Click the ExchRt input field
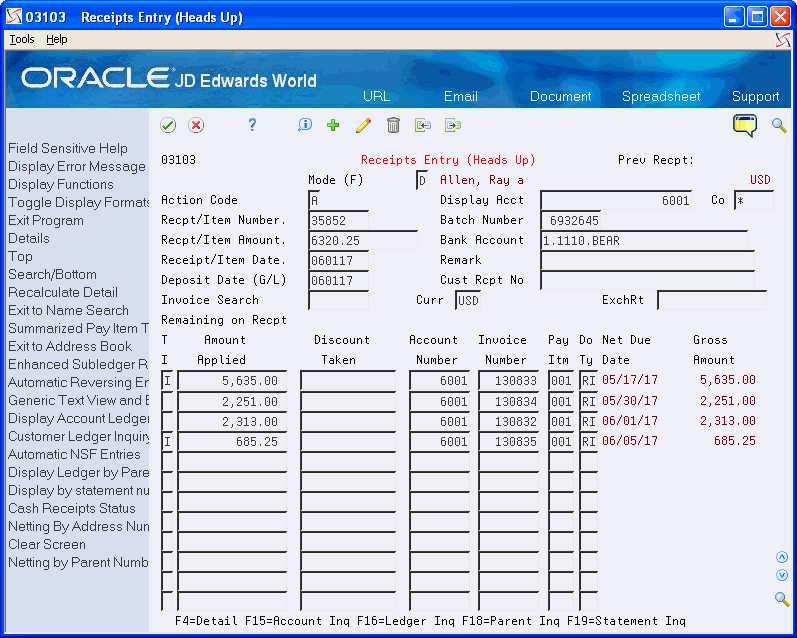The height and width of the screenshot is (638, 797). pyautogui.click(x=712, y=300)
